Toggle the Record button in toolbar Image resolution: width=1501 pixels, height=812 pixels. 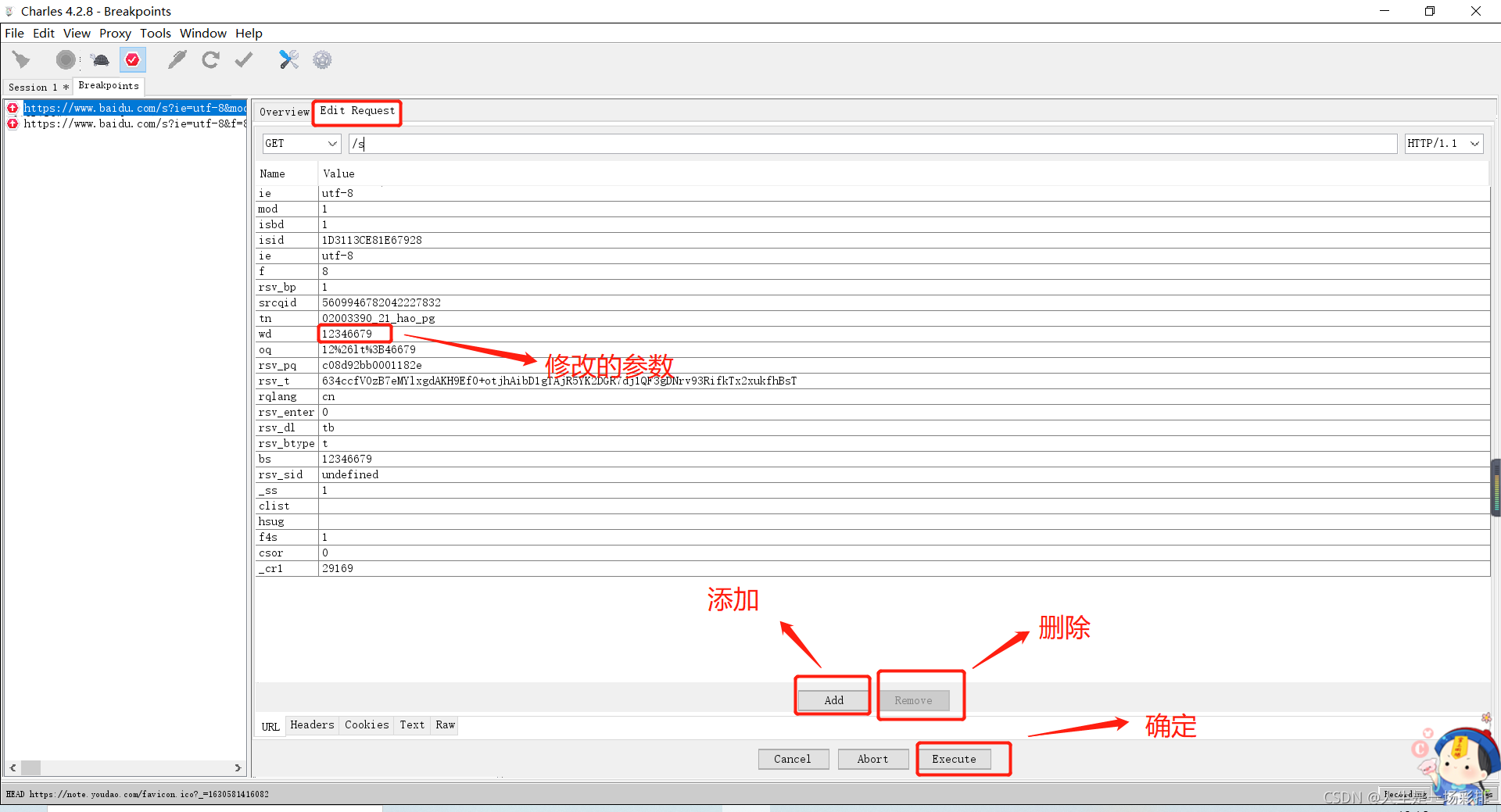(66, 59)
